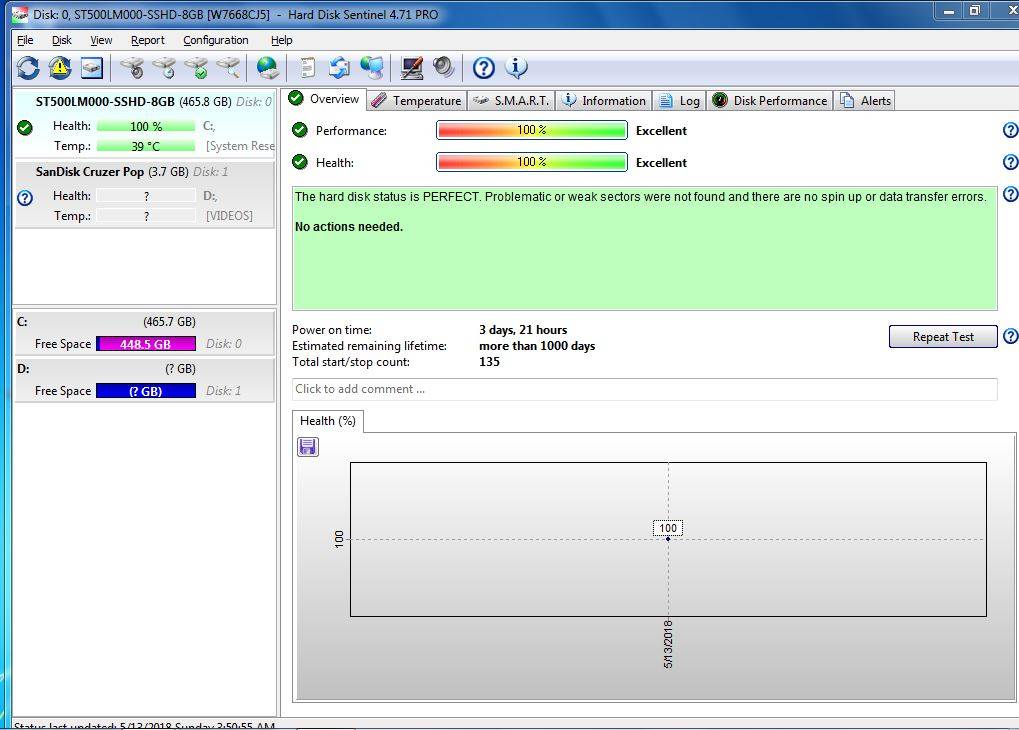The height and width of the screenshot is (730, 1019).
Task: Open the Report menu
Action: coord(148,40)
